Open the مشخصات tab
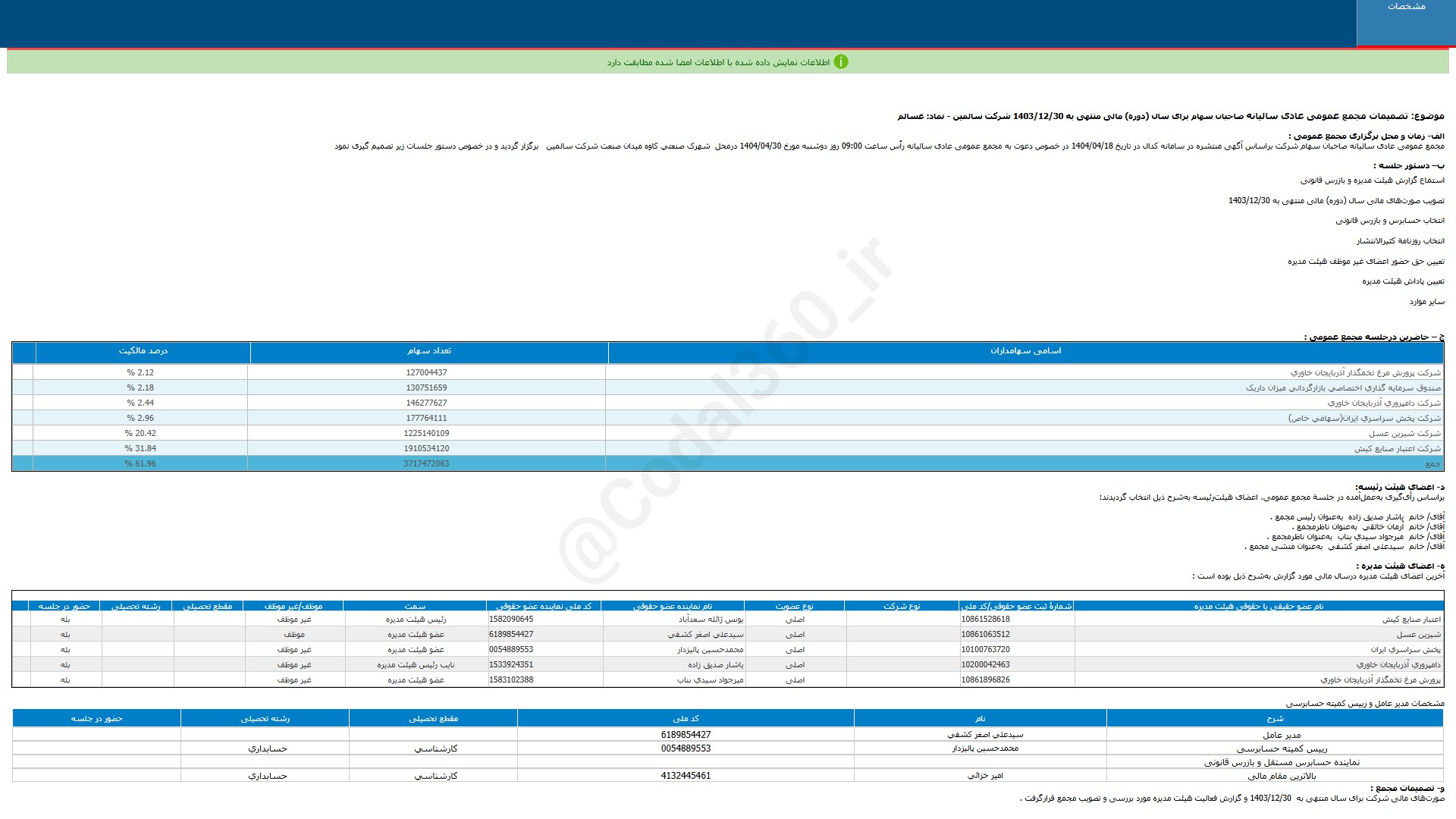Viewport: 1456px width, 819px height. pos(1406,23)
